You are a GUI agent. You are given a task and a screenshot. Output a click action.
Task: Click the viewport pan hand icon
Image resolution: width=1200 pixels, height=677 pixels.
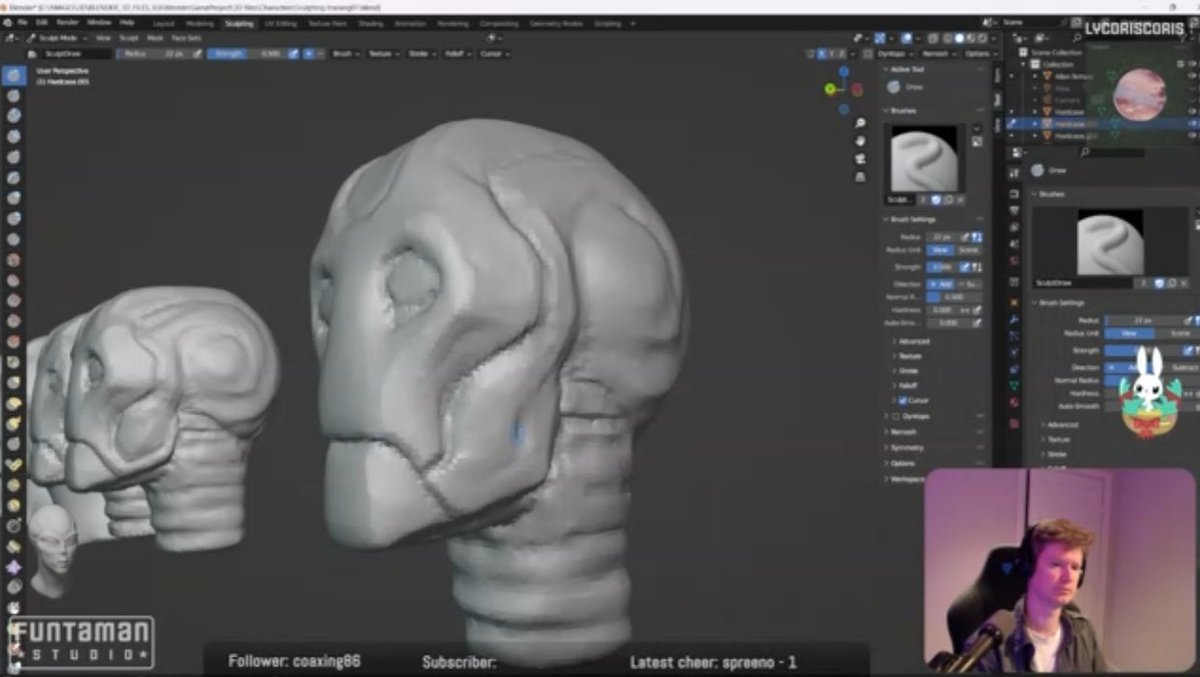[860, 141]
